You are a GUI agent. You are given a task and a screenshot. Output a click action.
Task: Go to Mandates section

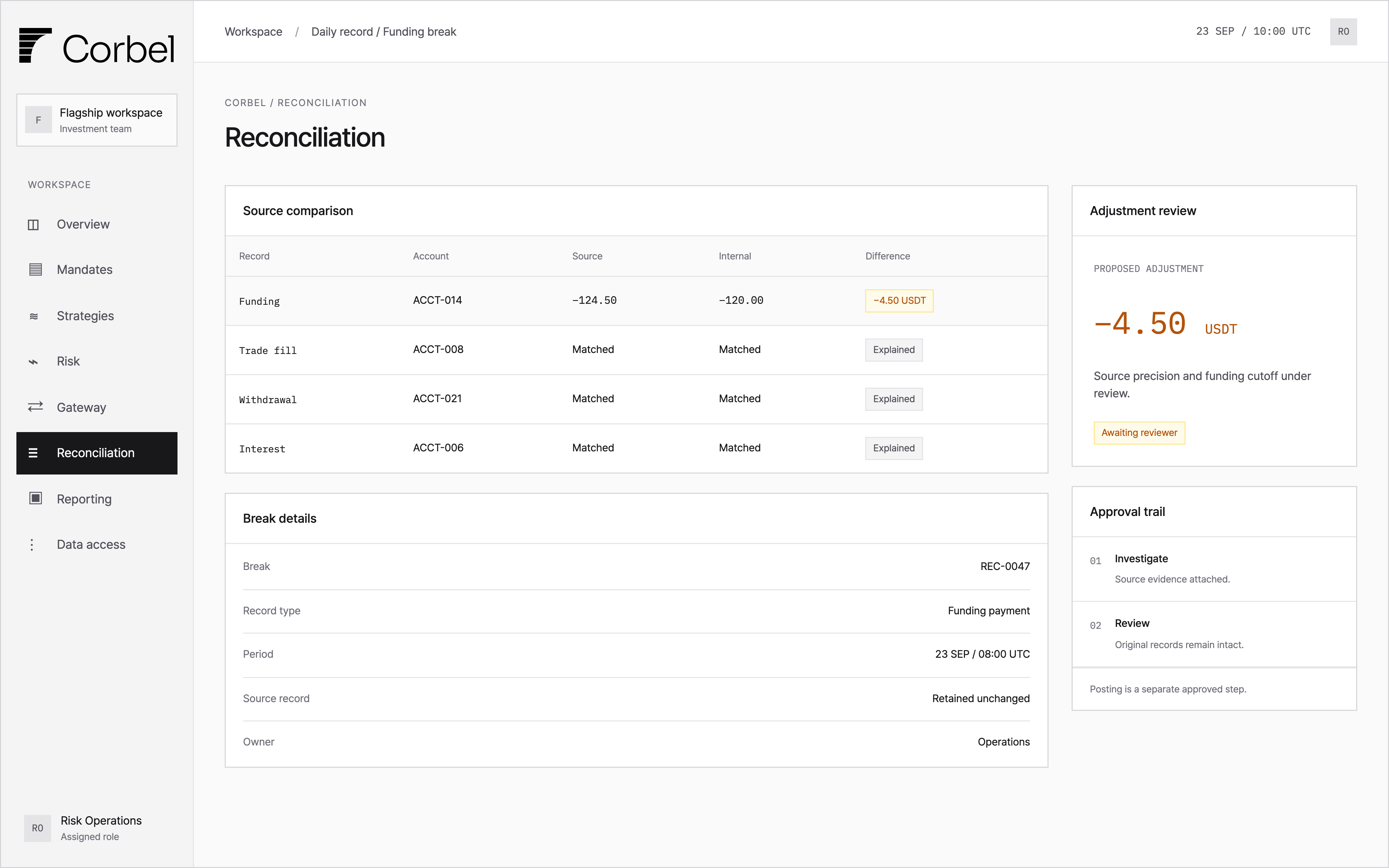[x=97, y=270]
